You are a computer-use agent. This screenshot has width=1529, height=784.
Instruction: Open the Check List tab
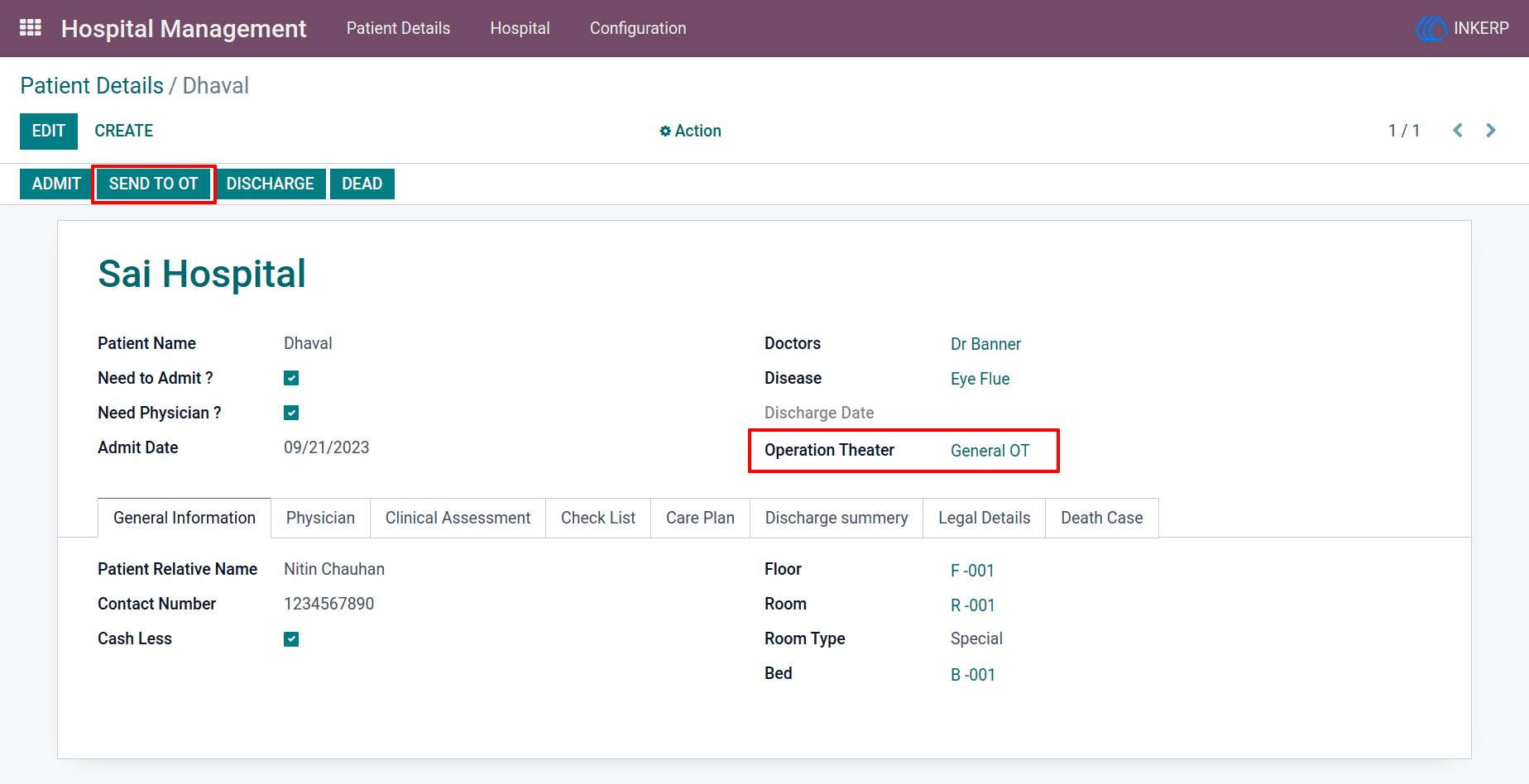tap(598, 518)
